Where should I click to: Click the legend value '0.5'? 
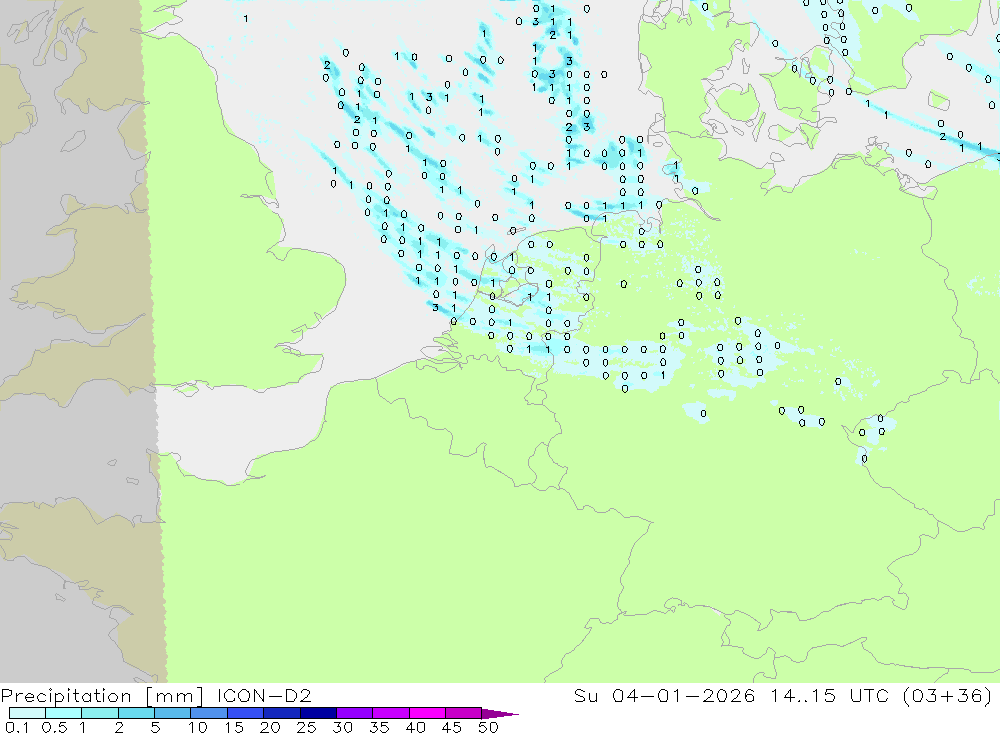[54, 727]
